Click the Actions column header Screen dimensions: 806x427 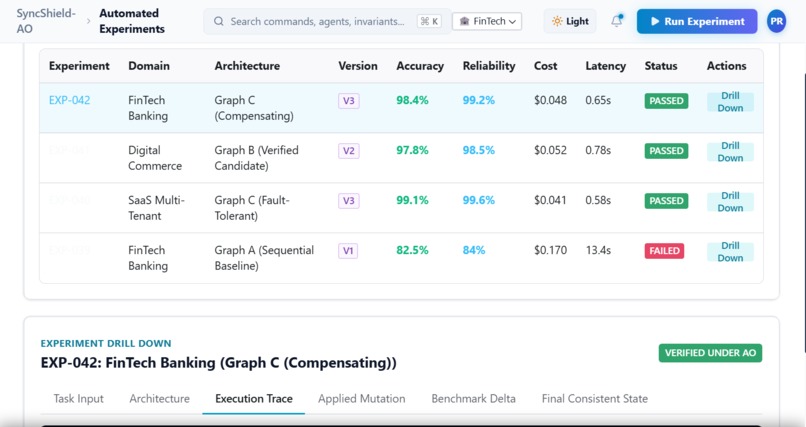[726, 66]
